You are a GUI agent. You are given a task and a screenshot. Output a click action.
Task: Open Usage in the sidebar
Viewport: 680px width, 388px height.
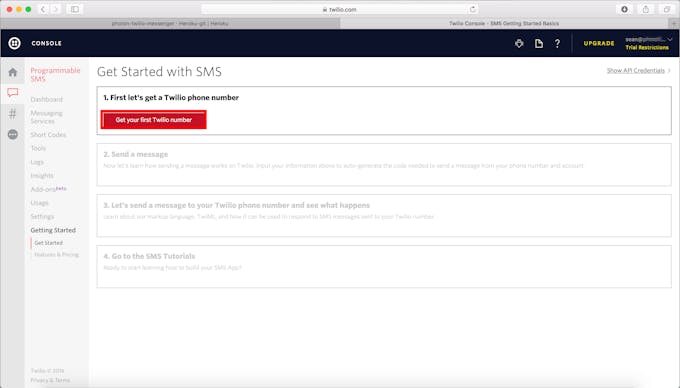click(x=39, y=203)
